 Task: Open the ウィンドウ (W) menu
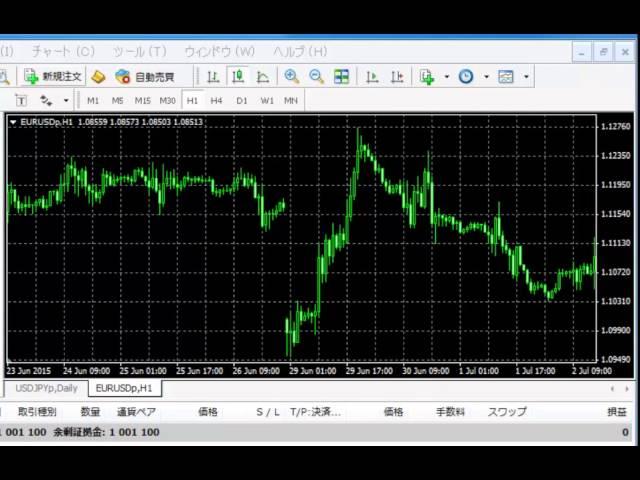(x=220, y=52)
